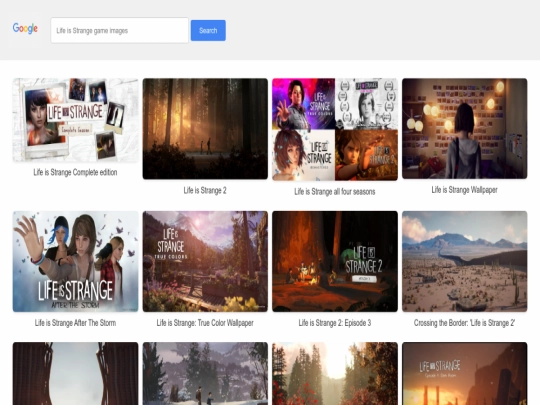Open the True Color Wallpaper image

pyautogui.click(x=205, y=261)
